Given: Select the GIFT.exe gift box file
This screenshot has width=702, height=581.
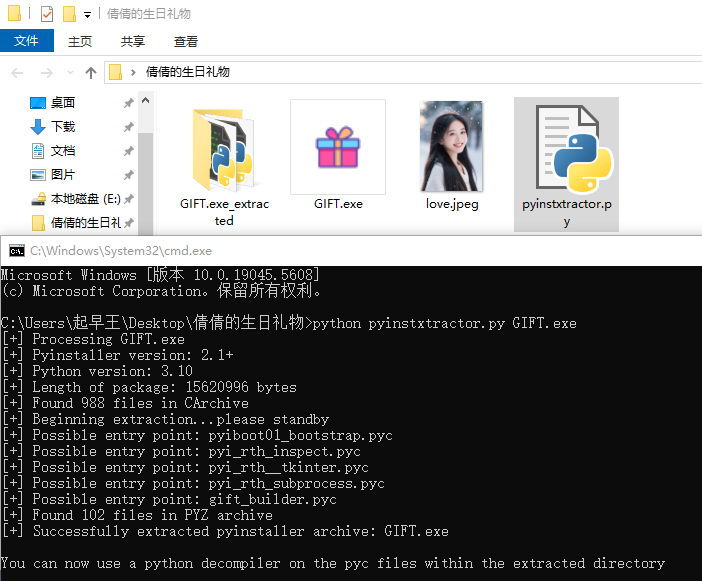Looking at the screenshot, I should [338, 150].
